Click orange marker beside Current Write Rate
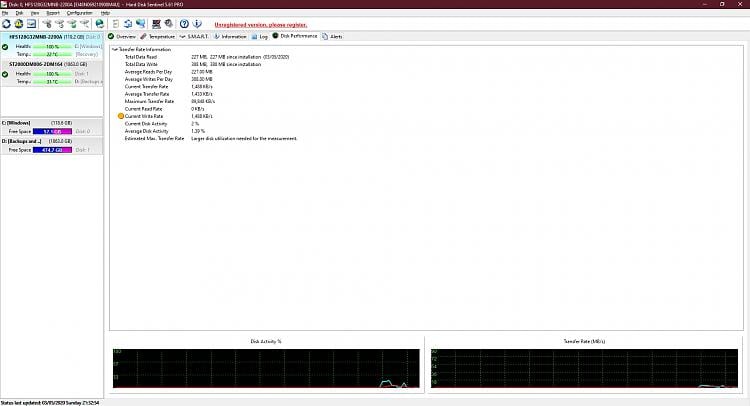The image size is (750, 406). pyautogui.click(x=121, y=116)
